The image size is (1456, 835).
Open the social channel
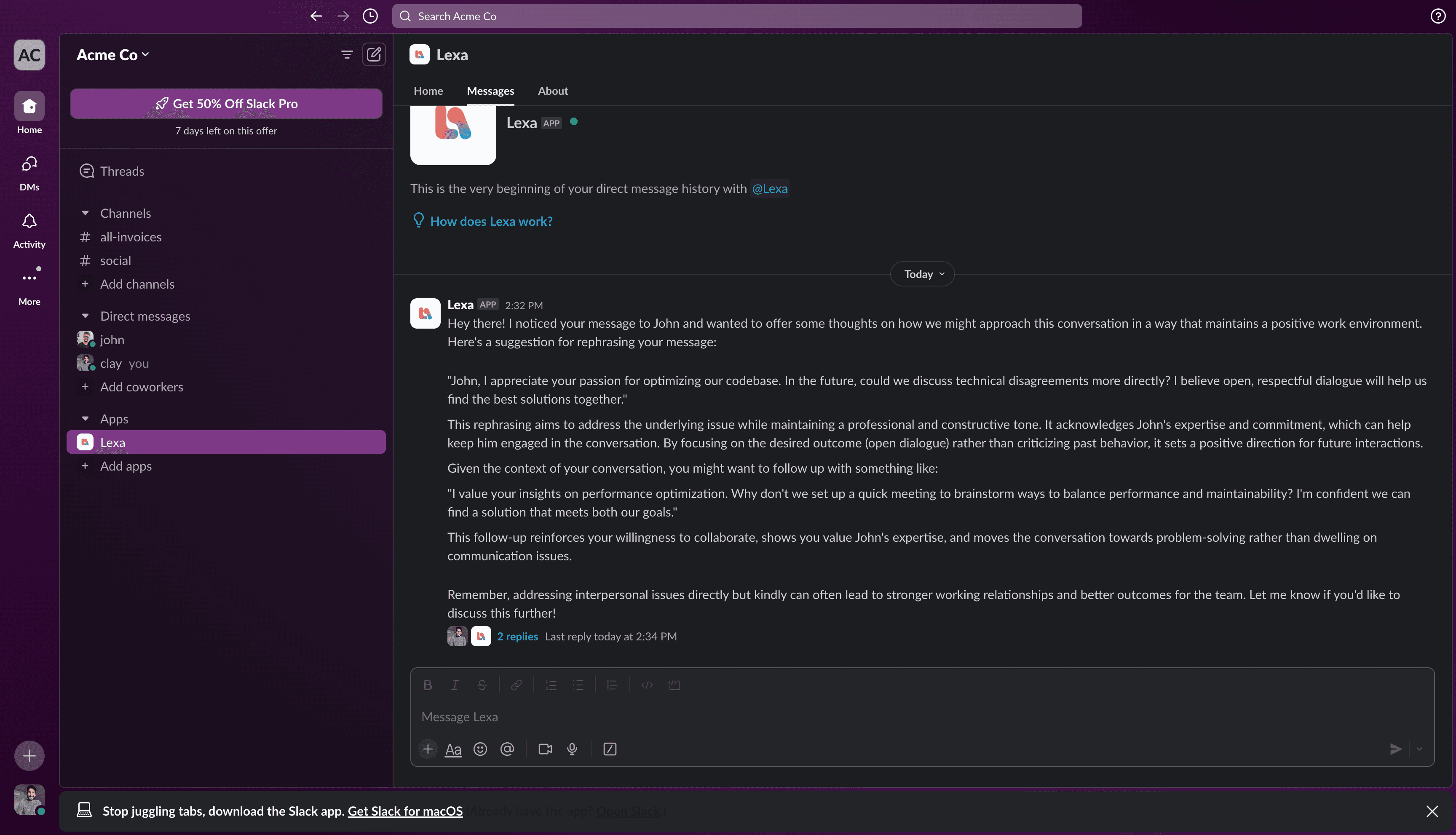pyautogui.click(x=226, y=260)
